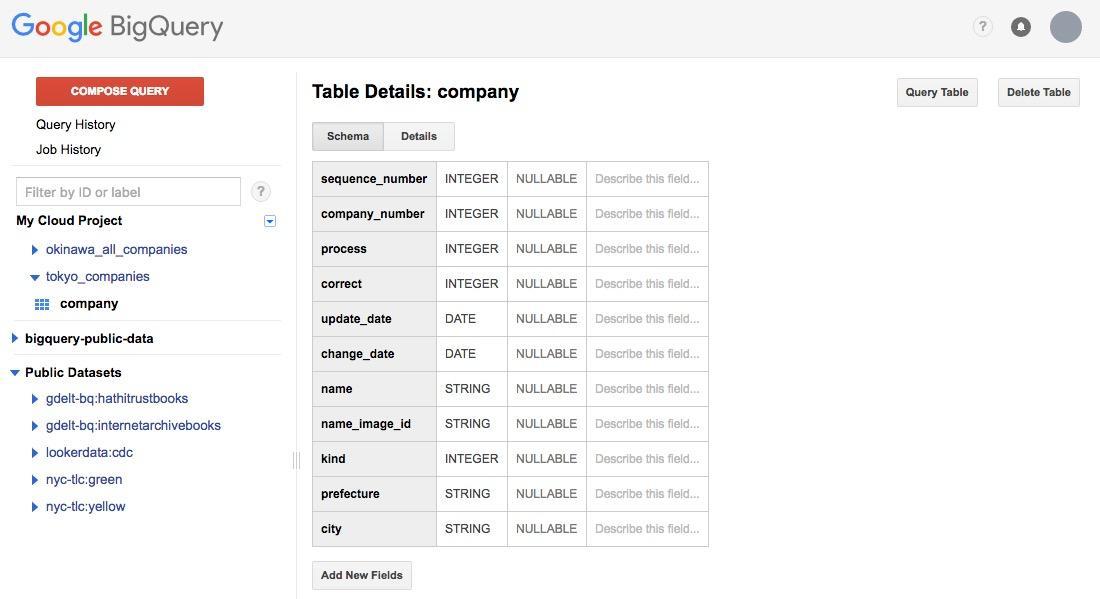
Task: Edit description for the company_number field
Action: coord(648,214)
